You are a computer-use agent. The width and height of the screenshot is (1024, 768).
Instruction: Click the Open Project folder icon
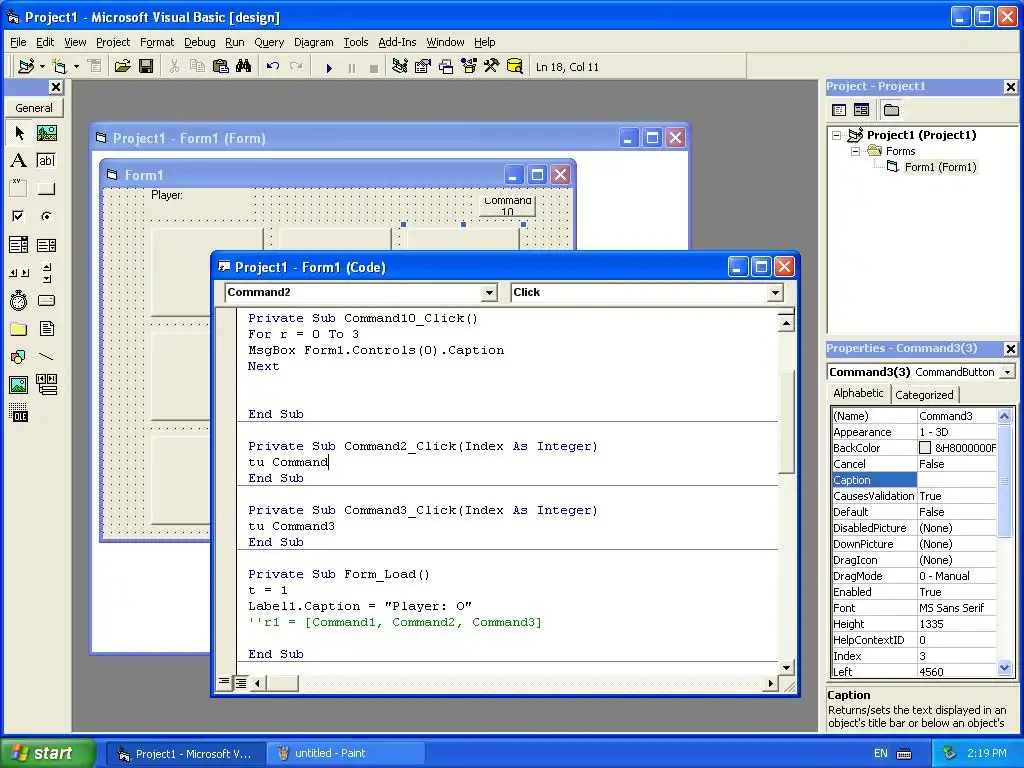click(x=122, y=67)
